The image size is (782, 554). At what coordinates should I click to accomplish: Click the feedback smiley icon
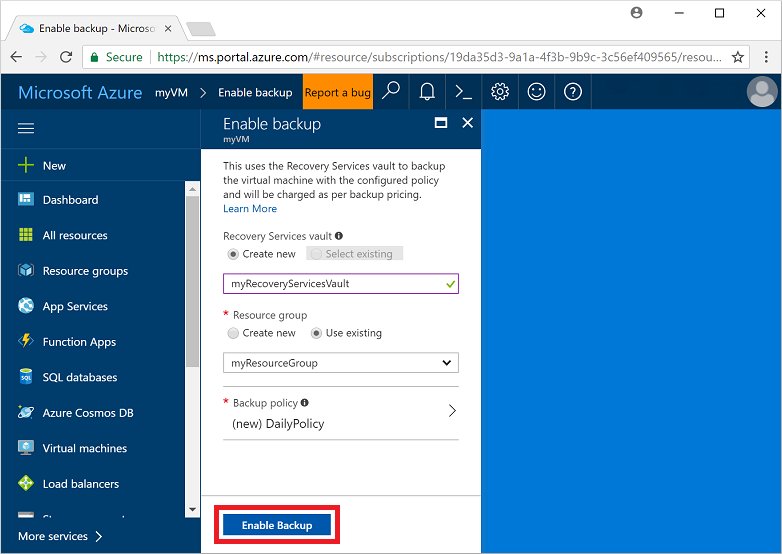(537, 92)
